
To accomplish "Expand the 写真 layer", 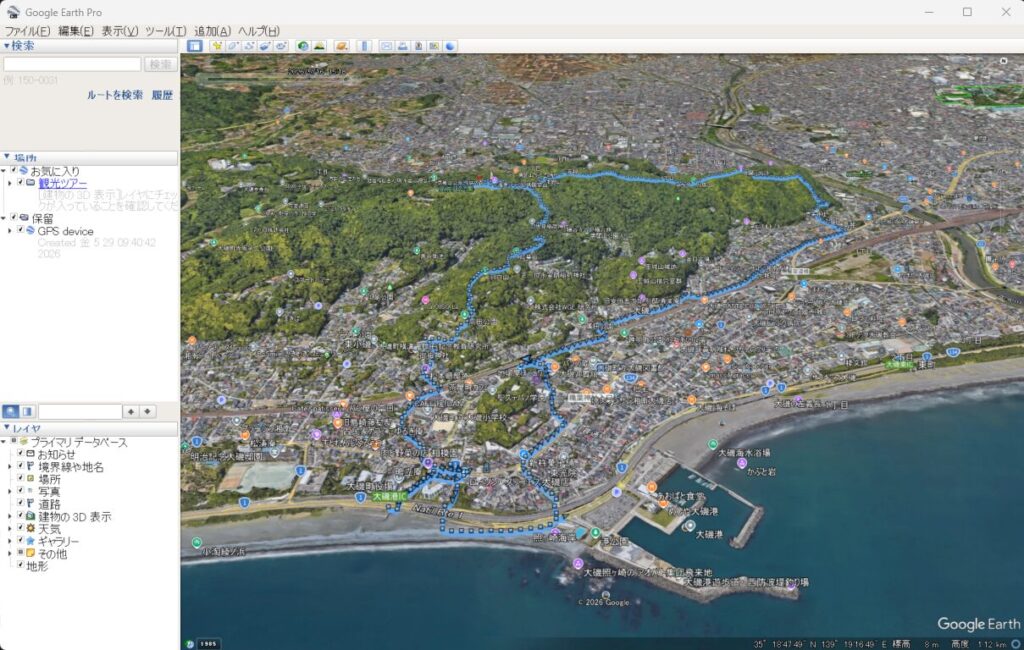I will pos(10,491).
